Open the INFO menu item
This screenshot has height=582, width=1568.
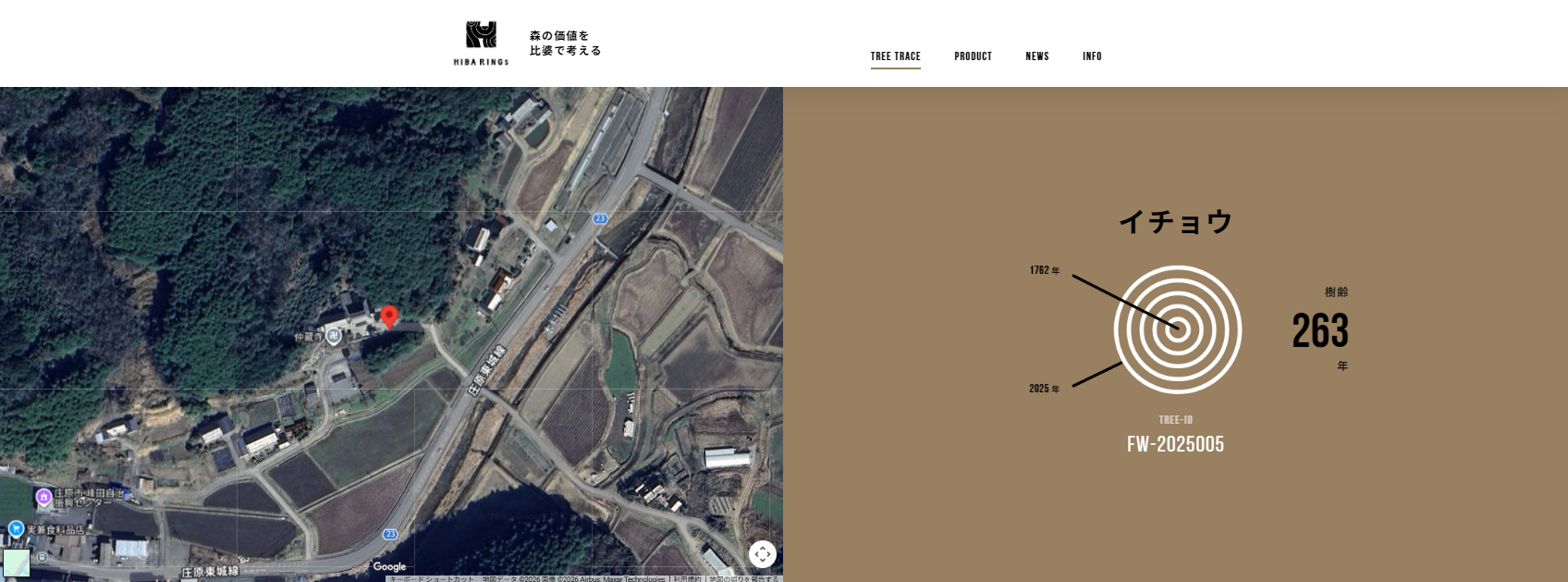point(1092,56)
